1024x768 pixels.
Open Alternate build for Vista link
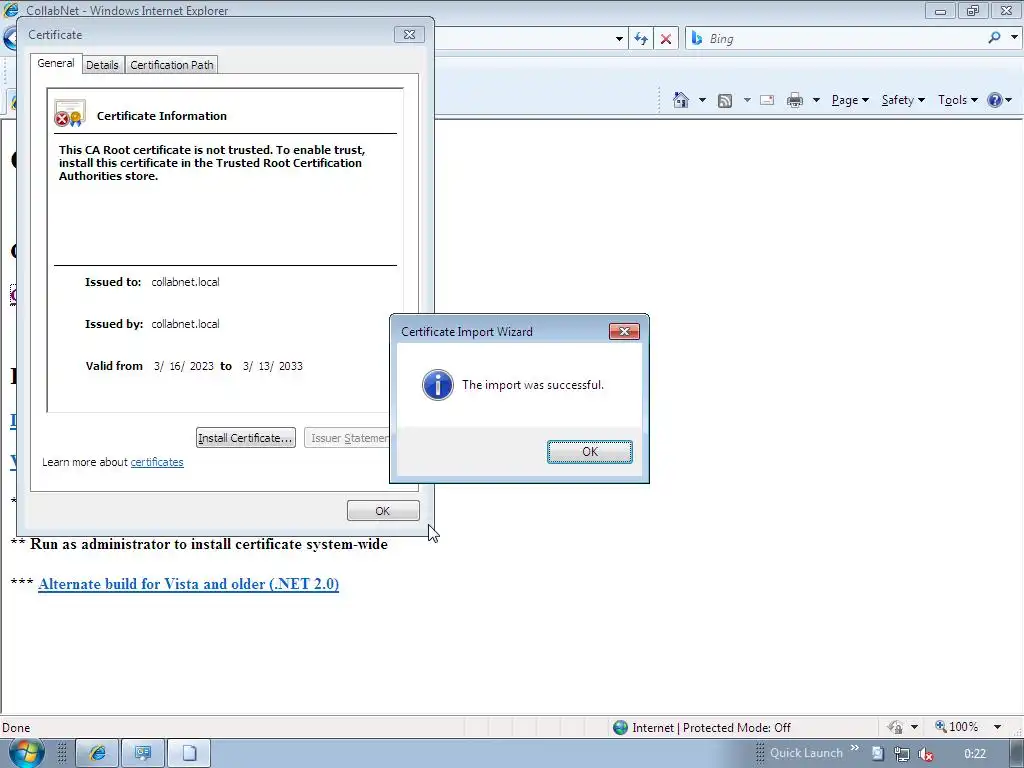point(188,584)
